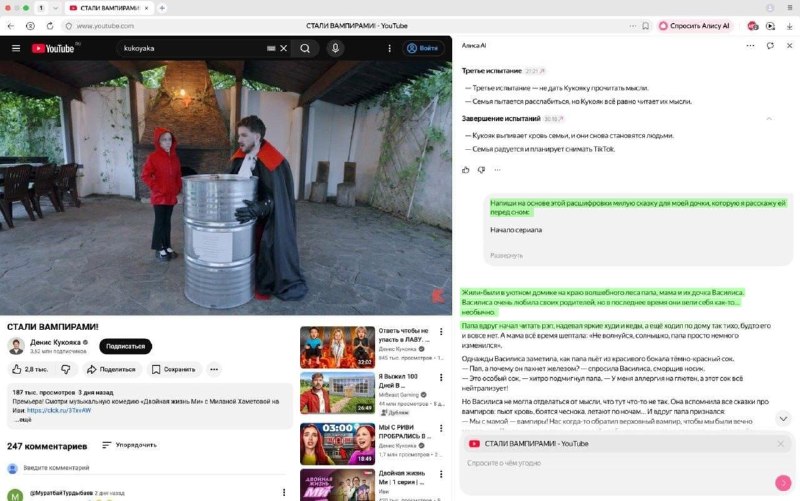
Task: Open the https://clck.ru/3TkvAW link
Action: [59, 410]
